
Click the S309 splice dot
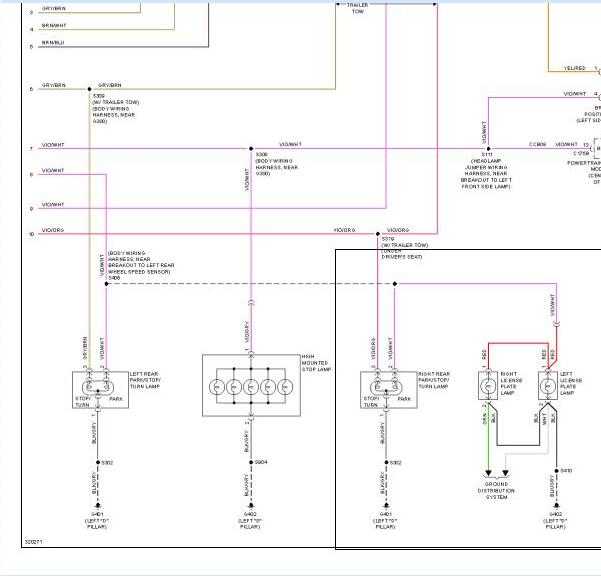(90, 89)
